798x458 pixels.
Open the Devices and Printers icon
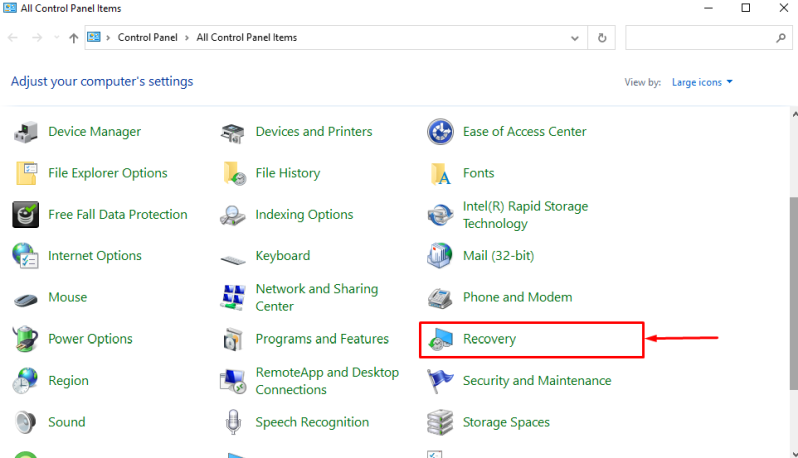coord(234,132)
